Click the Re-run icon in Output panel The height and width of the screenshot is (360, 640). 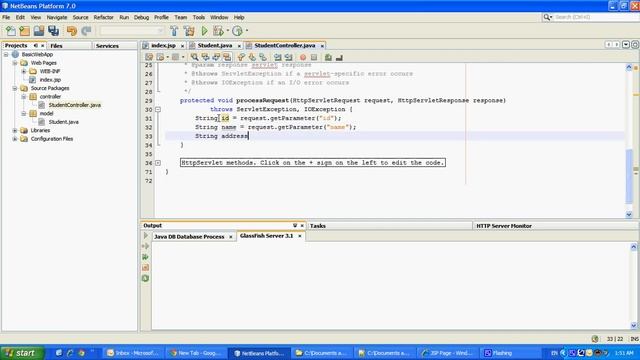pyautogui.click(x=146, y=236)
